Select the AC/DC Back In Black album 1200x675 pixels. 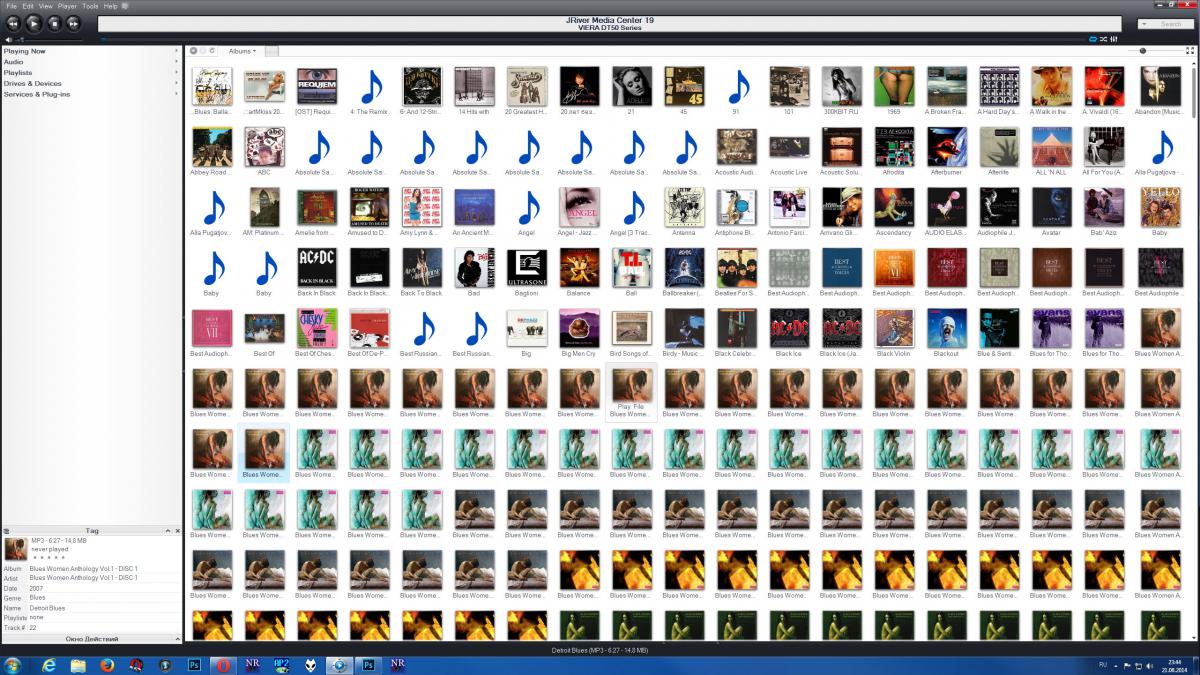(x=317, y=268)
